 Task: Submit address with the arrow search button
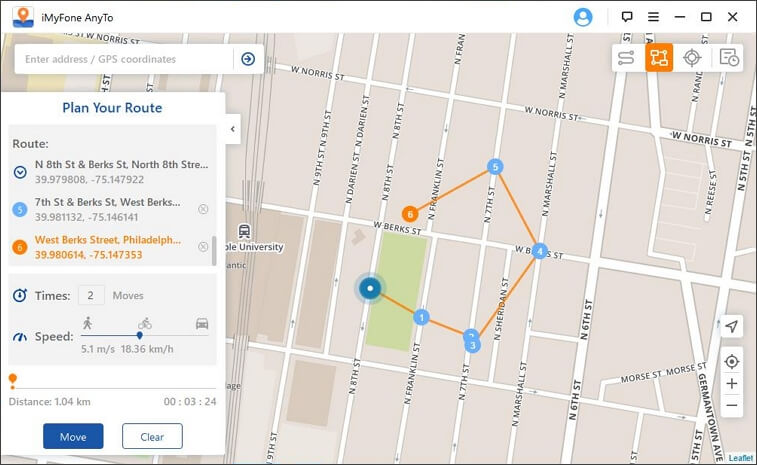248,59
